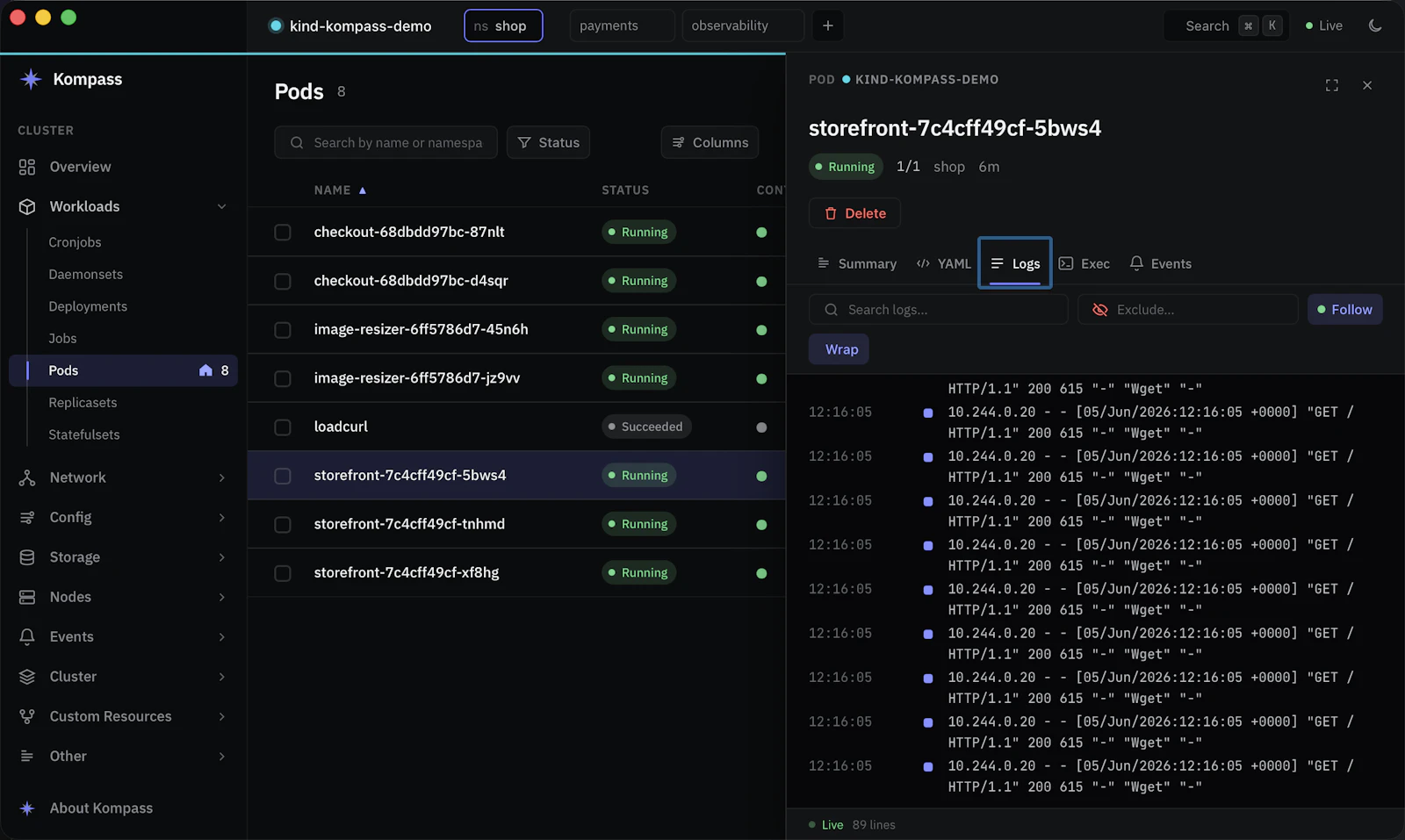
Task: Click the kind-kompass-demo cluster dot icon
Action: (x=276, y=25)
